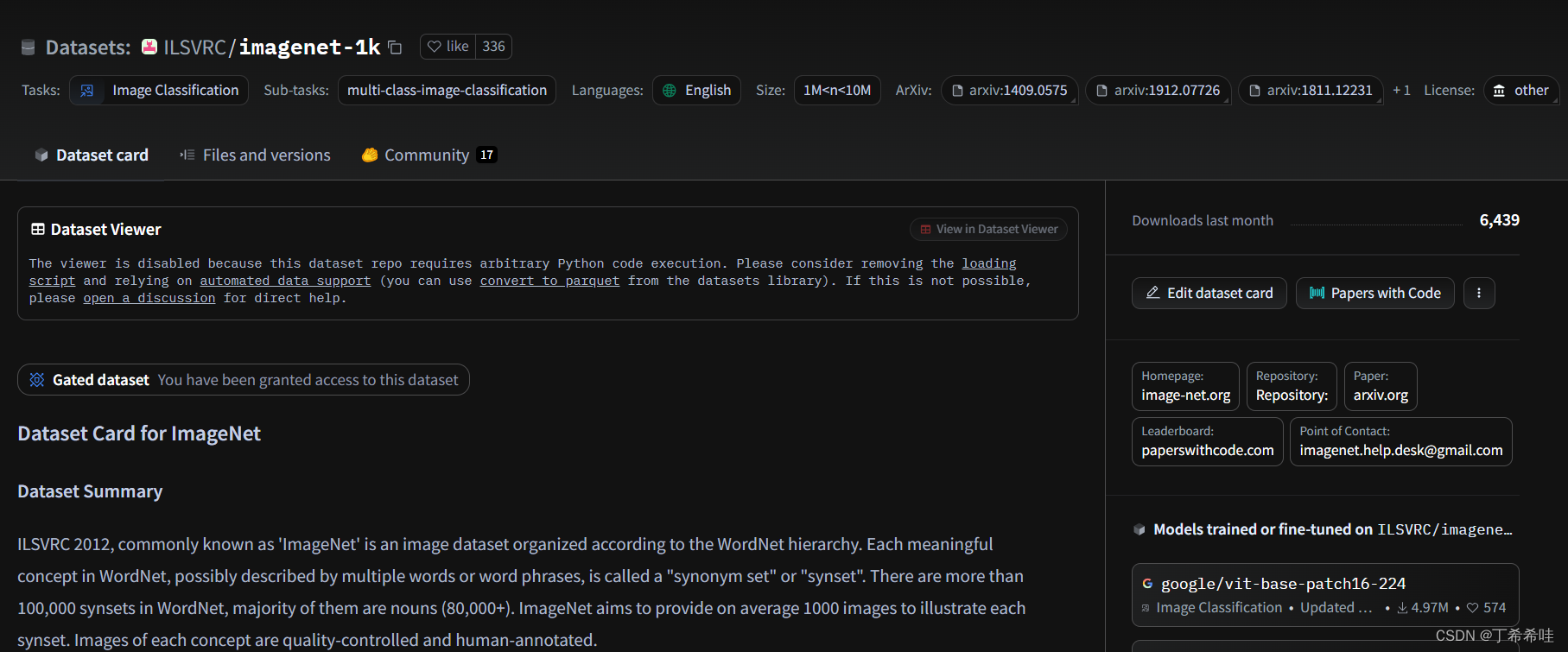Open google/vit-base-patch16-224 model card
Viewport: 1568px width, 652px height.
(1325, 595)
